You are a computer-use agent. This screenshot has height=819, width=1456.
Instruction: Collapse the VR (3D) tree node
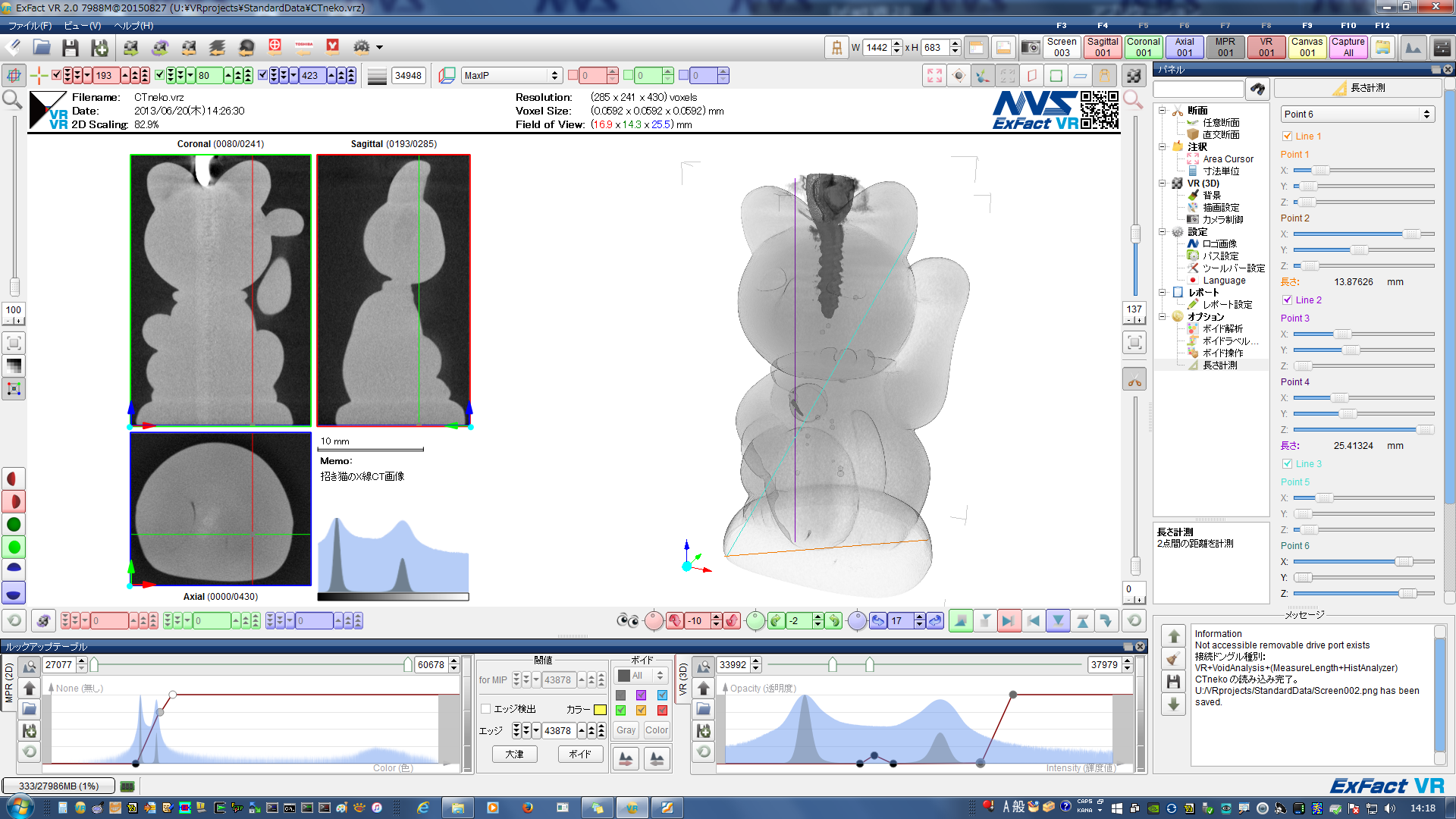tap(1162, 184)
